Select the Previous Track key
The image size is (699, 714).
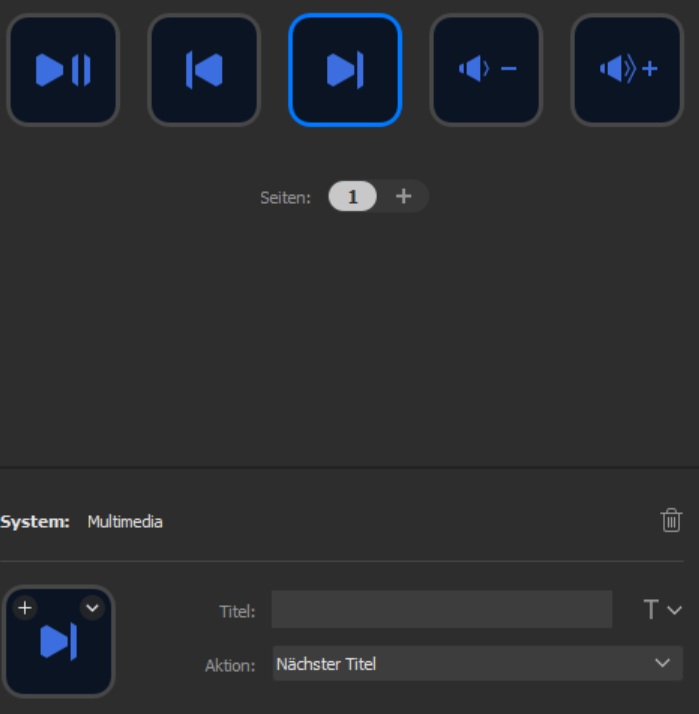(x=204, y=70)
